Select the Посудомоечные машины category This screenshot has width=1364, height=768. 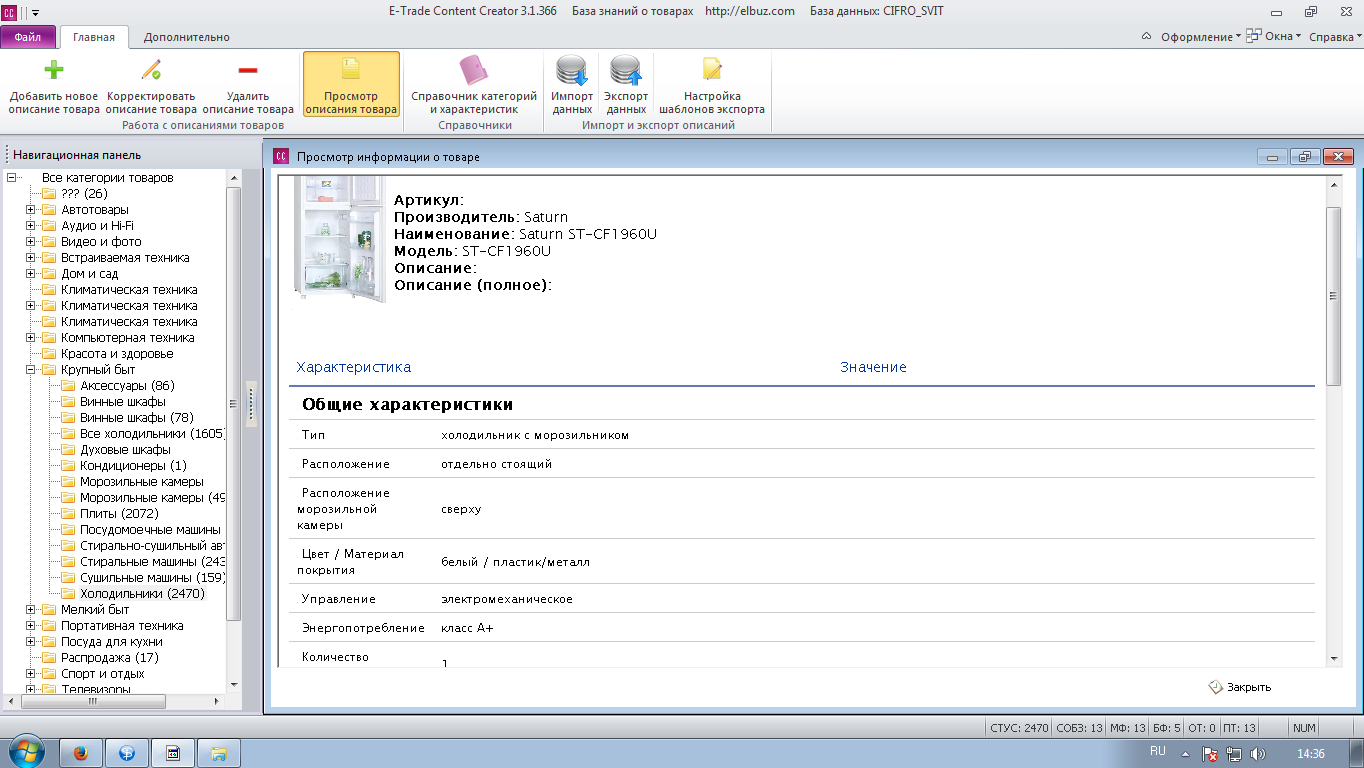coord(151,530)
